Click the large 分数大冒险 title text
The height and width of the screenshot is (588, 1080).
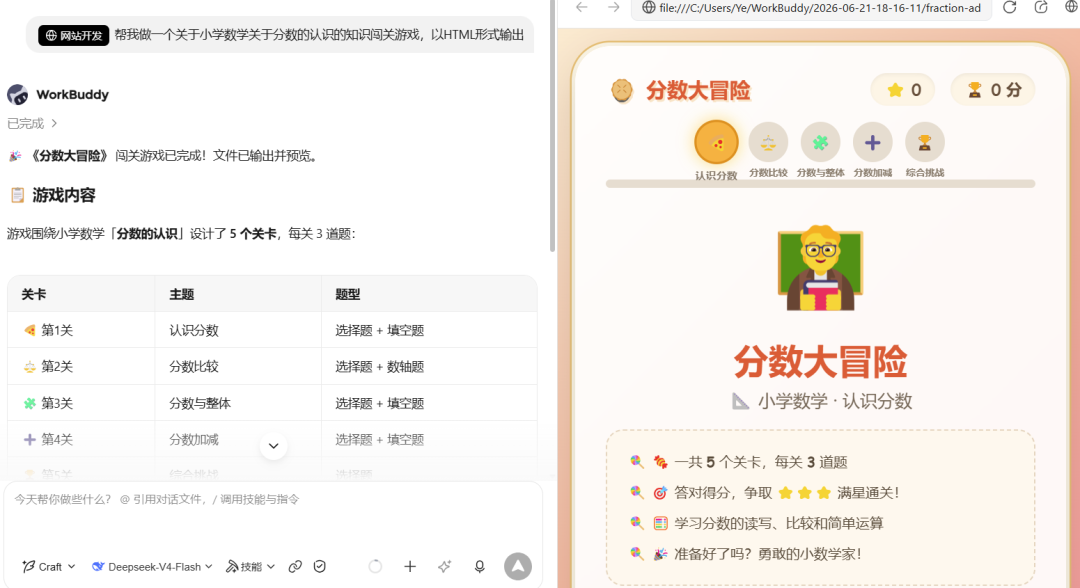click(820, 361)
